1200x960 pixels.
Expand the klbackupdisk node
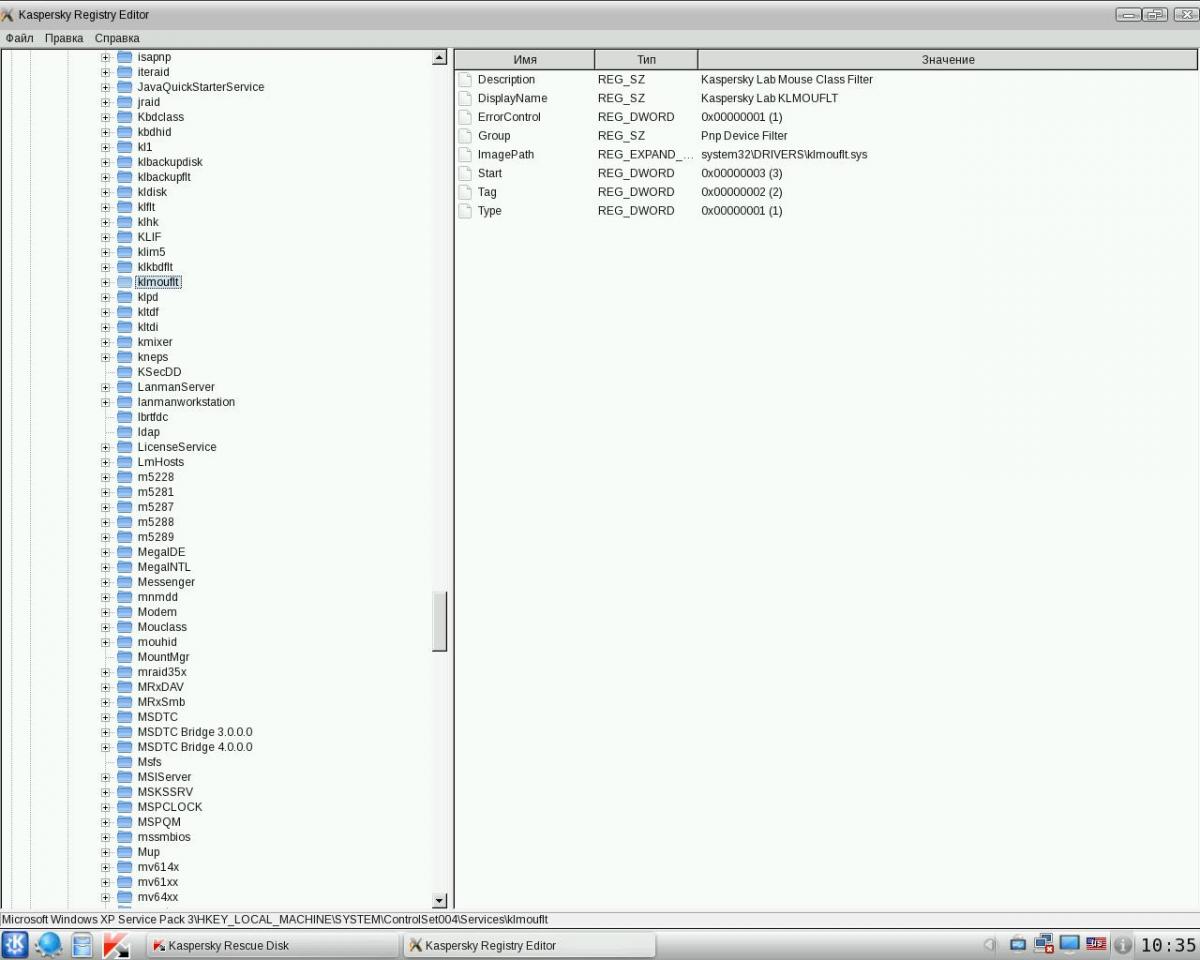click(x=105, y=162)
